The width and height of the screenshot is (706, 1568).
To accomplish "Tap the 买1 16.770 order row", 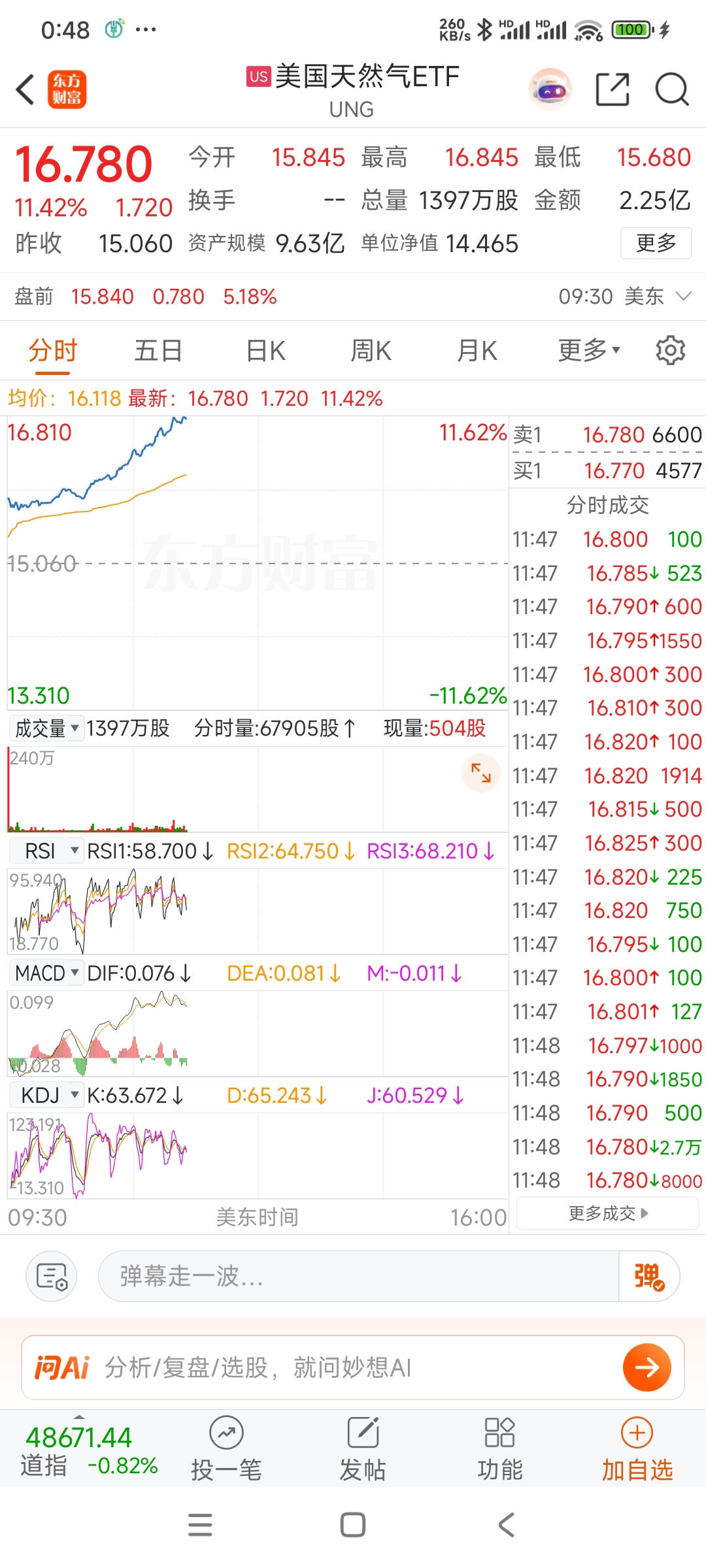I will (x=607, y=470).
